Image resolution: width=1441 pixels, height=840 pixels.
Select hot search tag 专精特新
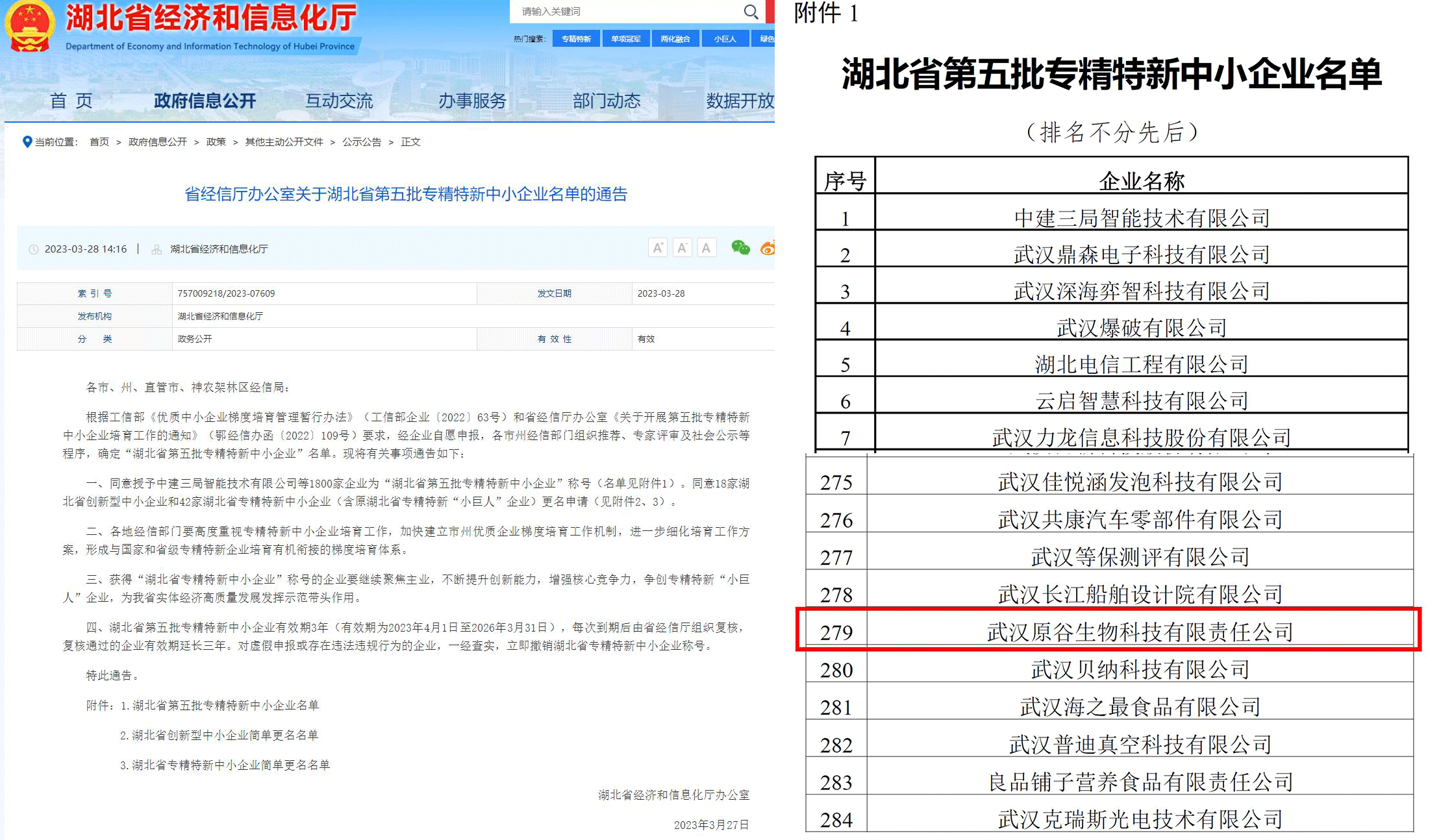coord(576,39)
